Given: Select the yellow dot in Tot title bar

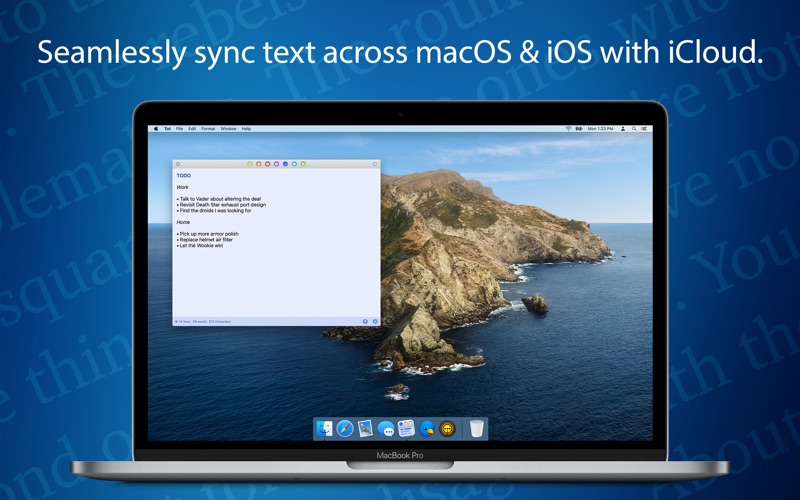Looking at the screenshot, I should point(249,164).
